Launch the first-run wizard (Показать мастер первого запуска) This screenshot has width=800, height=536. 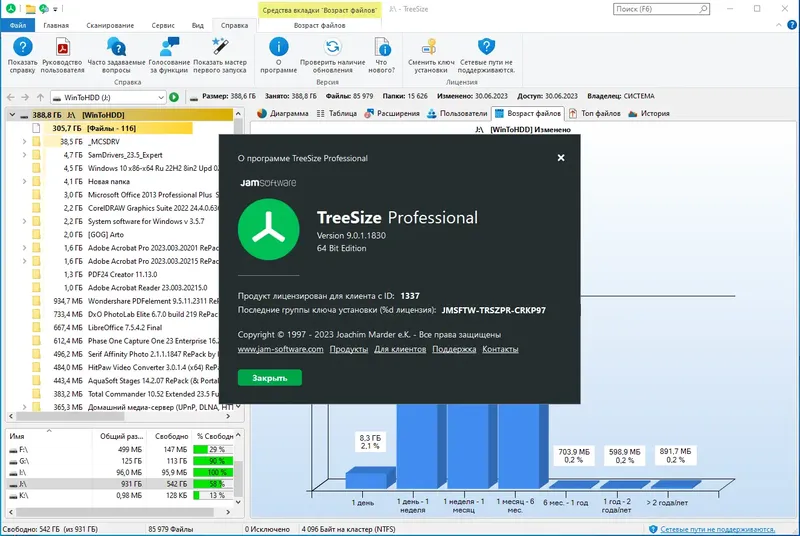pos(220,47)
